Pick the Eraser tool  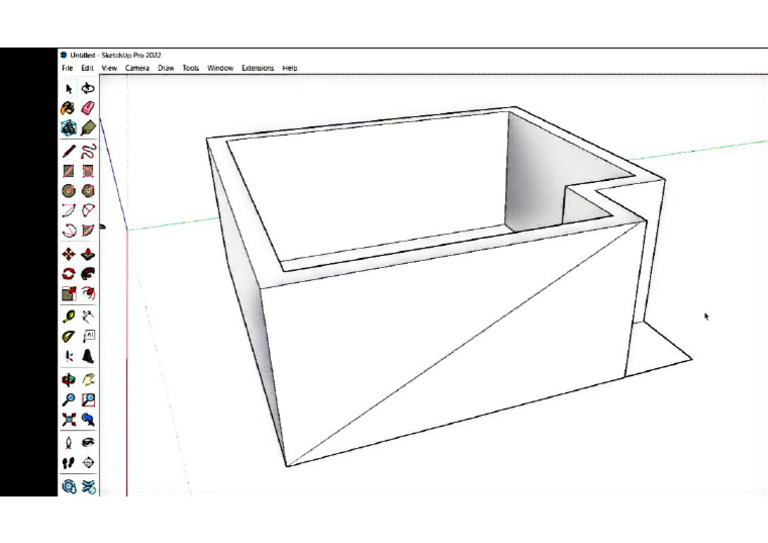pyautogui.click(x=88, y=108)
